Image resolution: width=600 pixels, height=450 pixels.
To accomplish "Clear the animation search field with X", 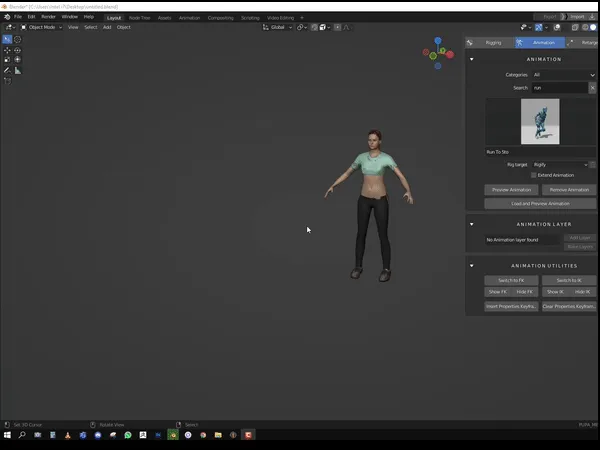I will (x=592, y=88).
